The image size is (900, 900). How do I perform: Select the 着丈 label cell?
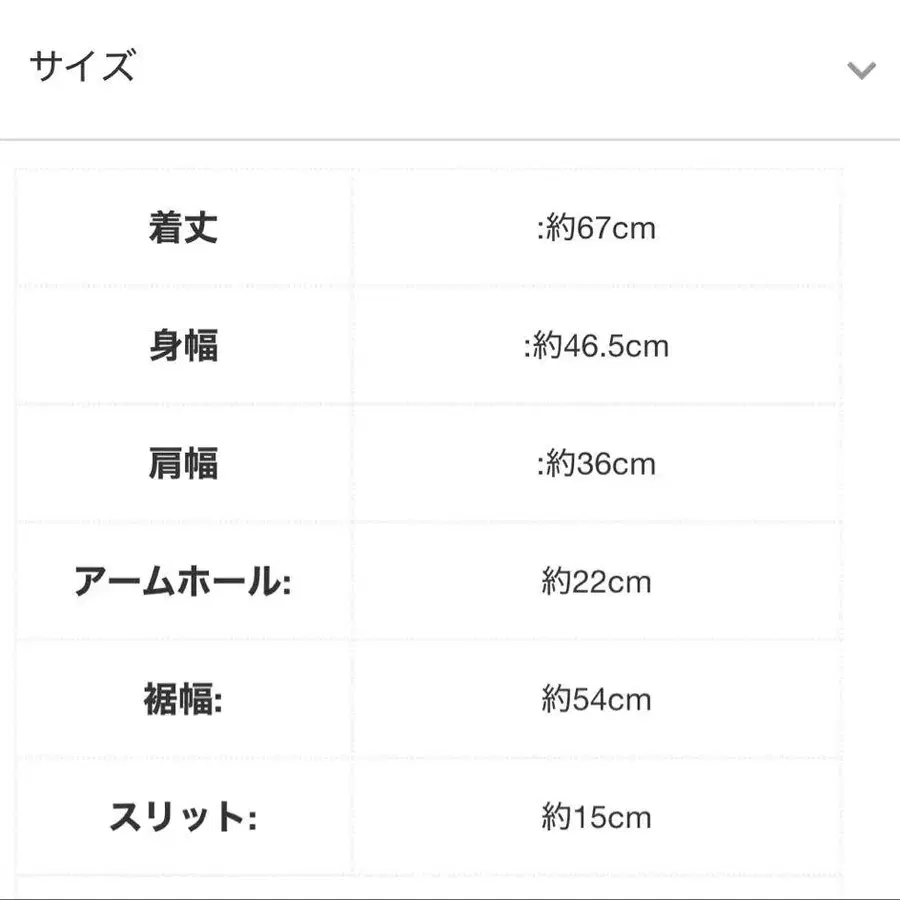click(x=183, y=229)
